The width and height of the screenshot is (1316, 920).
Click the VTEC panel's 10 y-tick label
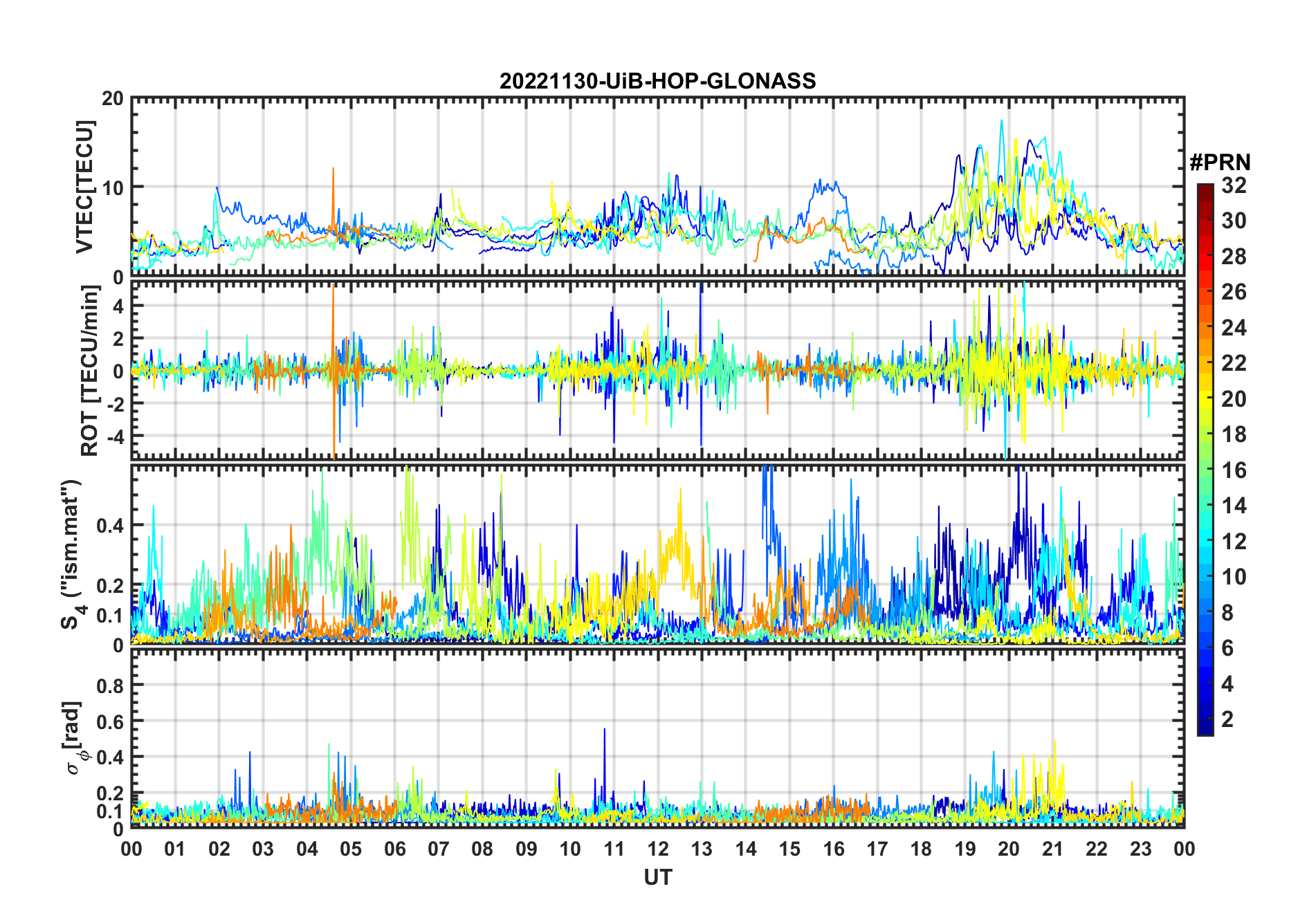tap(113, 187)
